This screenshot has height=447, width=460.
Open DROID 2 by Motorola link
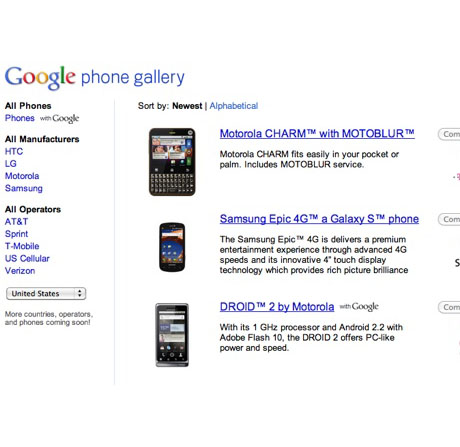click(277, 307)
